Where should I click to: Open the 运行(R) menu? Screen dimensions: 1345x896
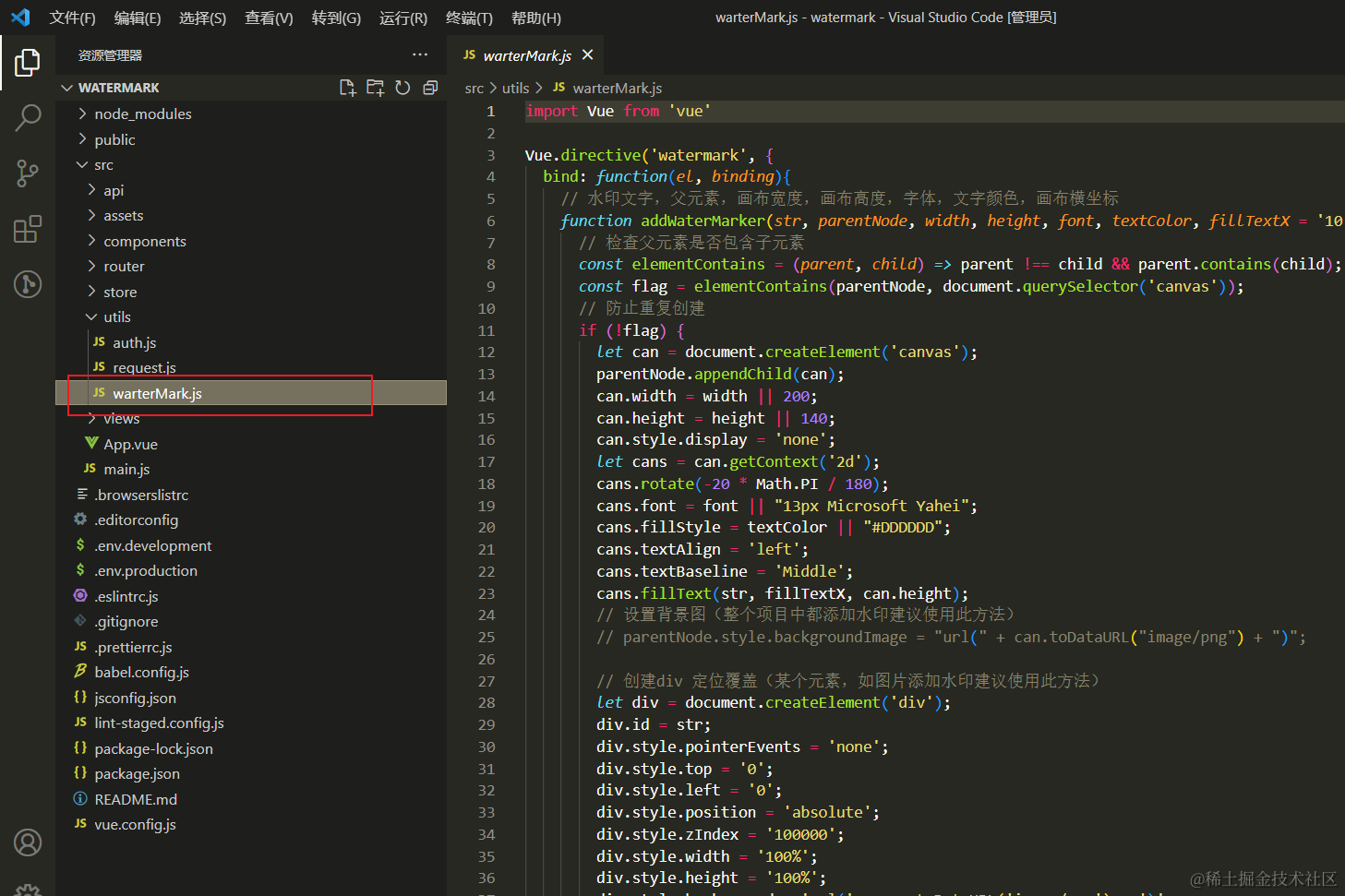point(402,18)
